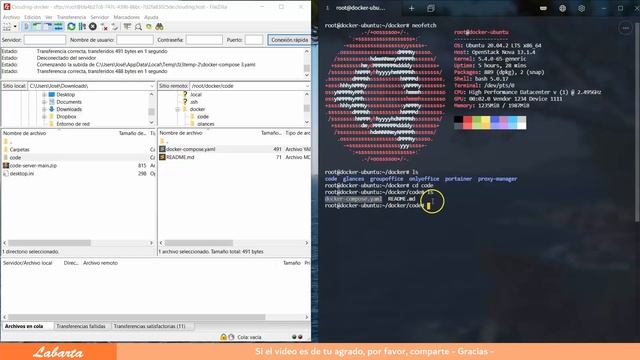Click the Conexión rápida button
Viewport: 640px width, 360px height.
tap(289, 40)
